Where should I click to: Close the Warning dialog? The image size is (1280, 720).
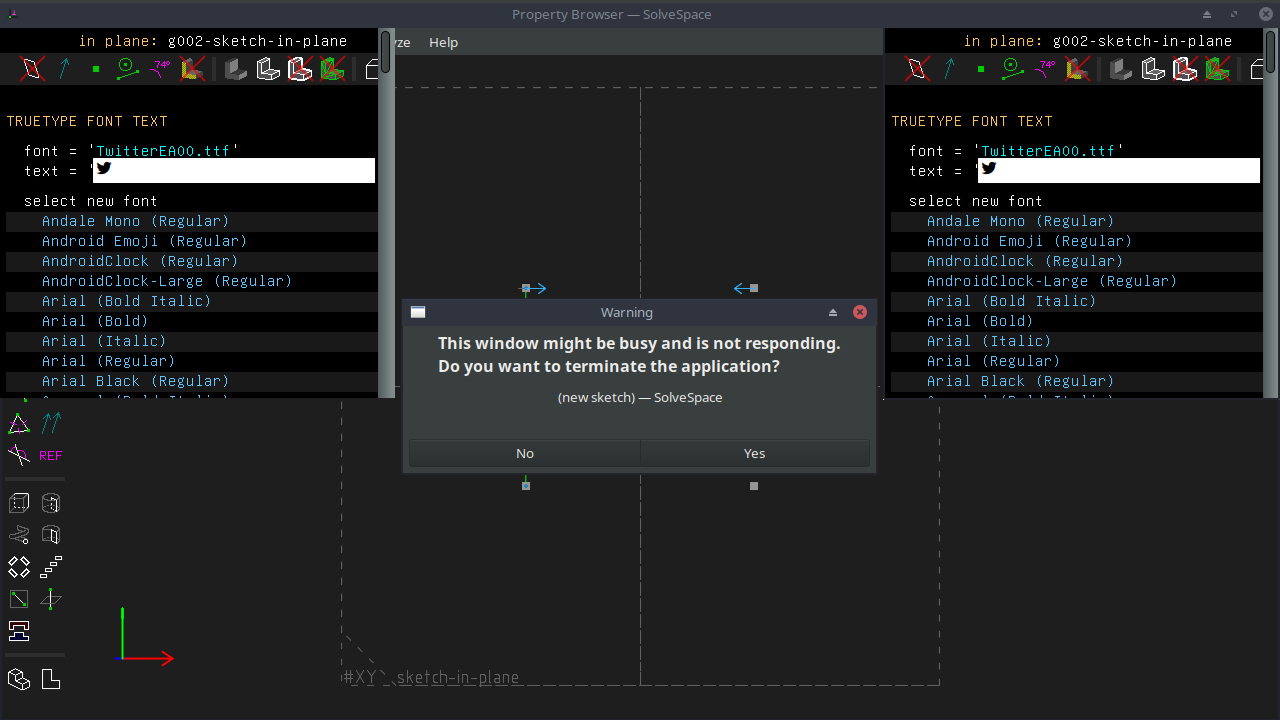[x=860, y=312]
